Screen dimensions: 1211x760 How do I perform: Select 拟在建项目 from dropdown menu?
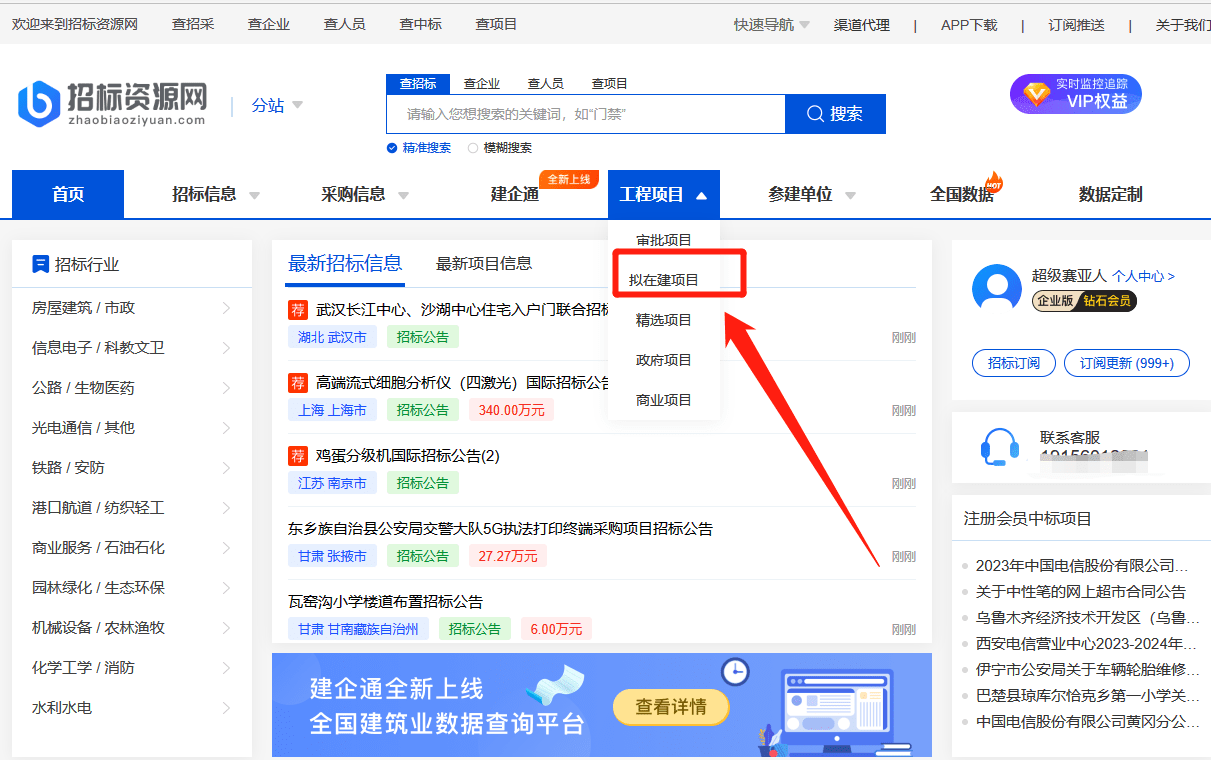tap(664, 280)
